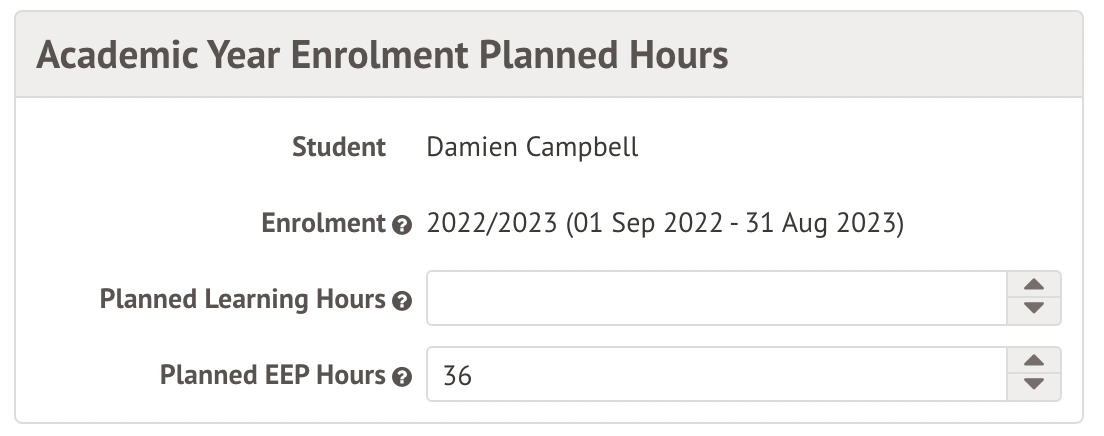Decrease Planned Learning Hours with down arrow
Screen dimensions: 1104x436
(1035, 310)
